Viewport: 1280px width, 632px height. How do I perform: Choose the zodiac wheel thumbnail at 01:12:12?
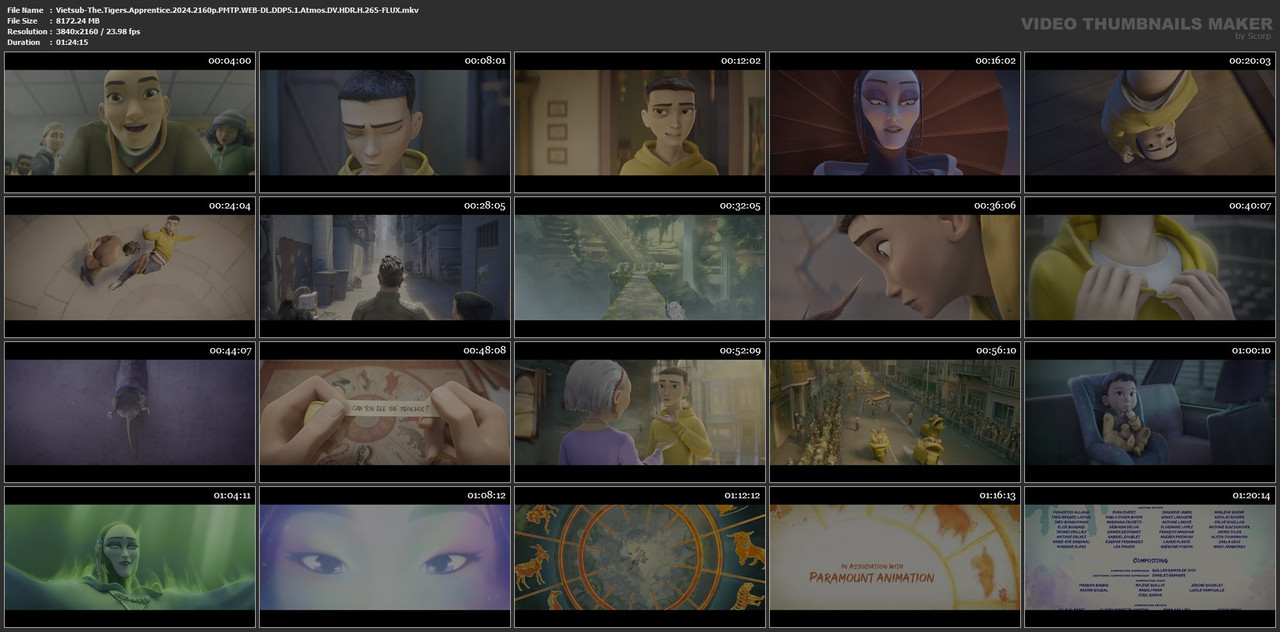tap(640, 557)
